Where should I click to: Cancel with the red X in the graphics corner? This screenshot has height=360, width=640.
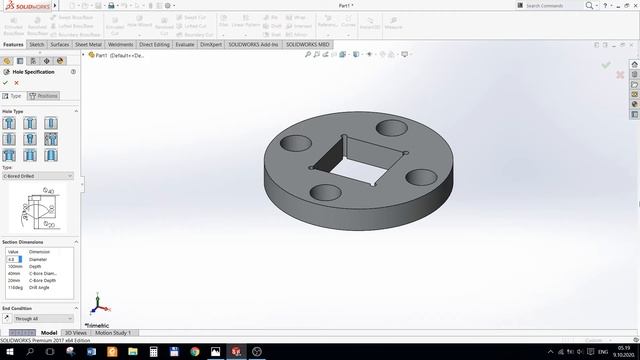click(x=620, y=75)
